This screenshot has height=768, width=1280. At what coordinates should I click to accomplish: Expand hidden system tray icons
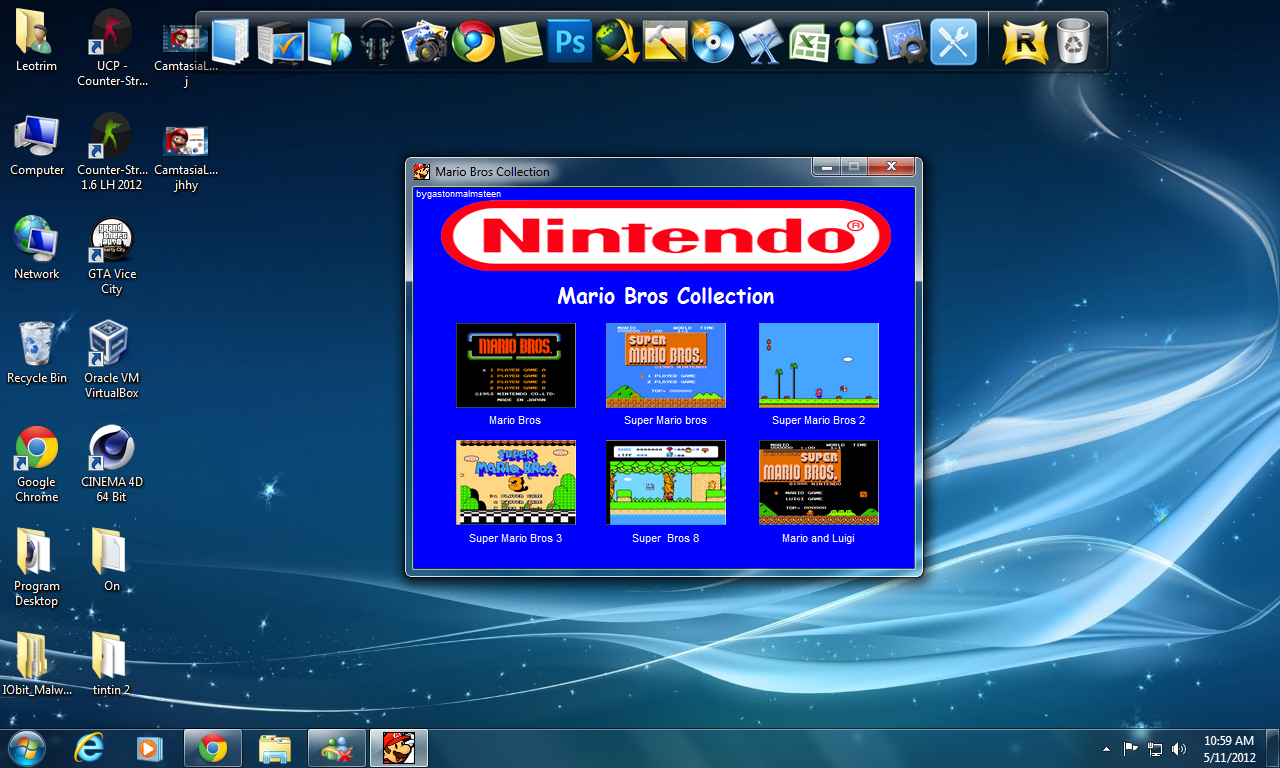(x=1106, y=747)
